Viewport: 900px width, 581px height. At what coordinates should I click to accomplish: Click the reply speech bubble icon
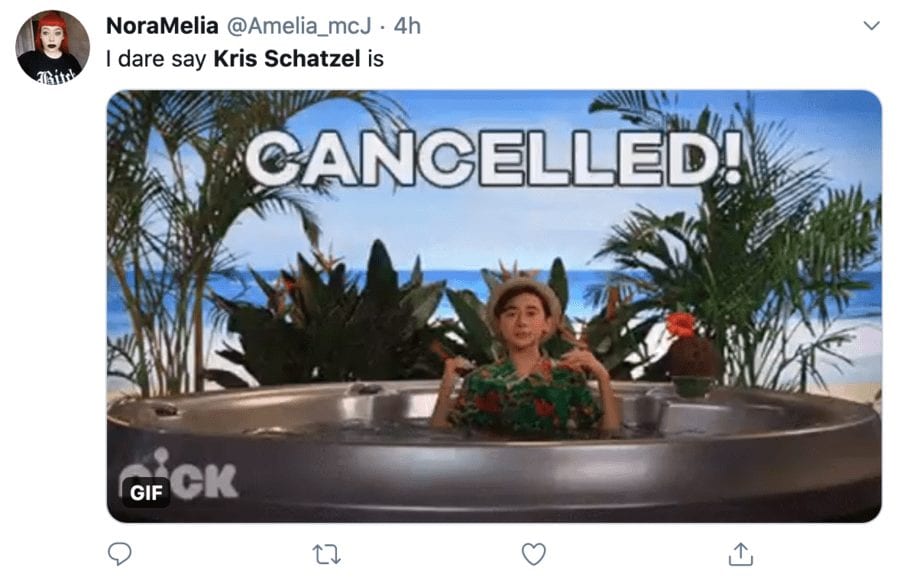[x=119, y=554]
